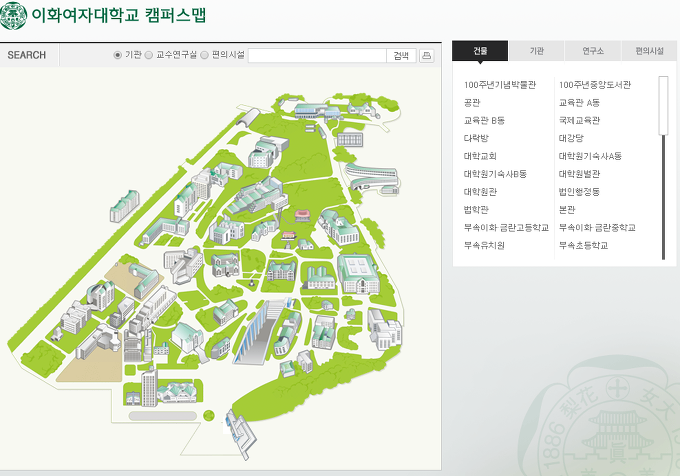Switch to the 편의시설 tab
This screenshot has height=476, width=680.
point(649,51)
